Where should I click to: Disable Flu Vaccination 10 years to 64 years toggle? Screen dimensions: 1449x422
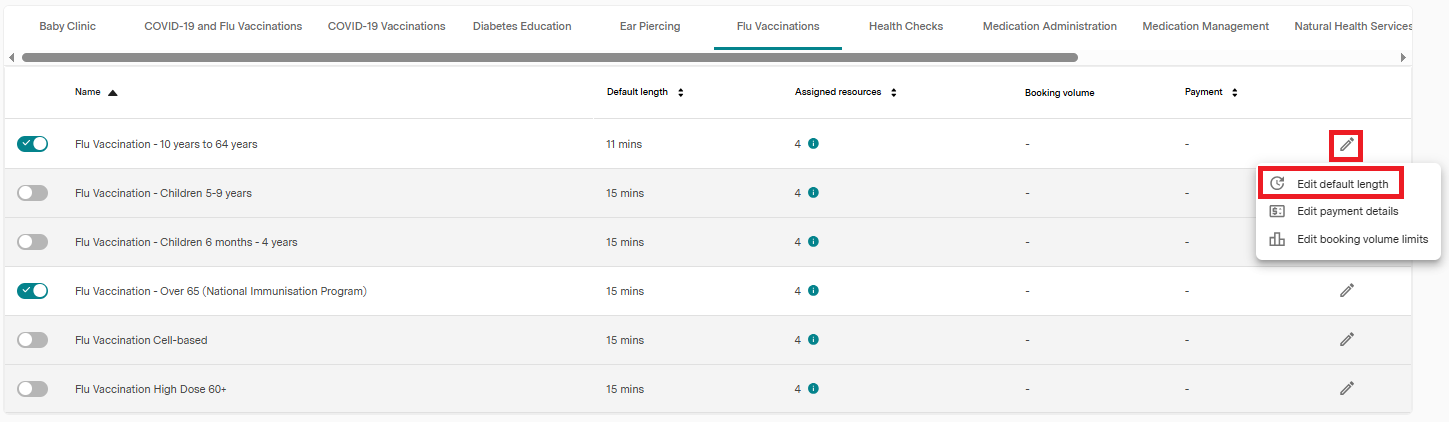(x=33, y=144)
